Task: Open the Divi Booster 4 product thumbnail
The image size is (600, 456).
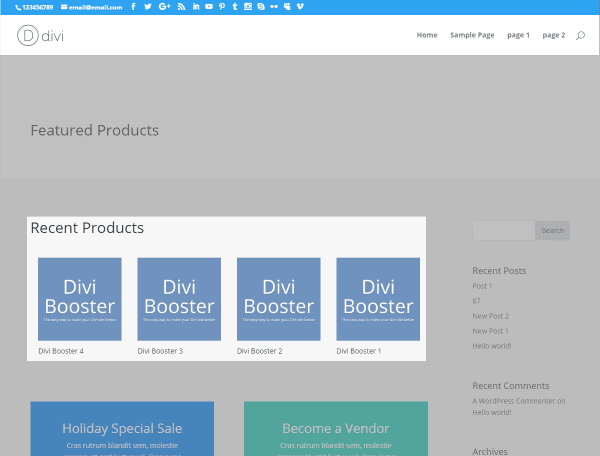Action: [x=79, y=299]
